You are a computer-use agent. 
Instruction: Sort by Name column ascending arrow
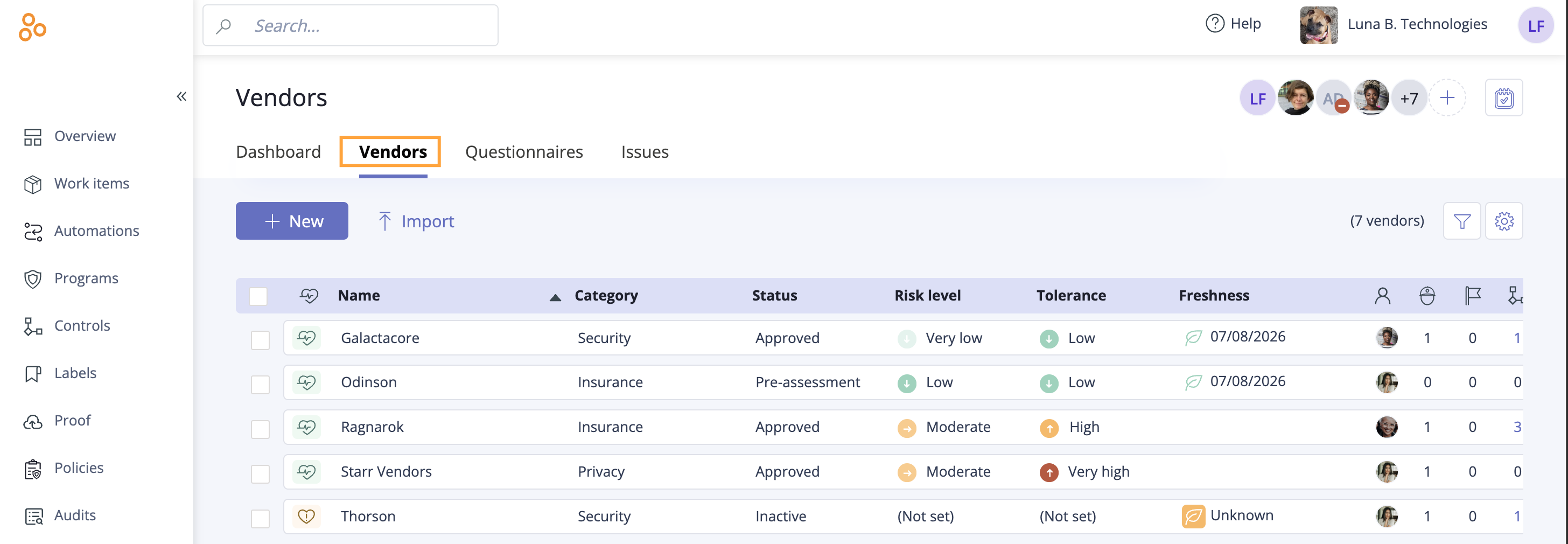(555, 297)
